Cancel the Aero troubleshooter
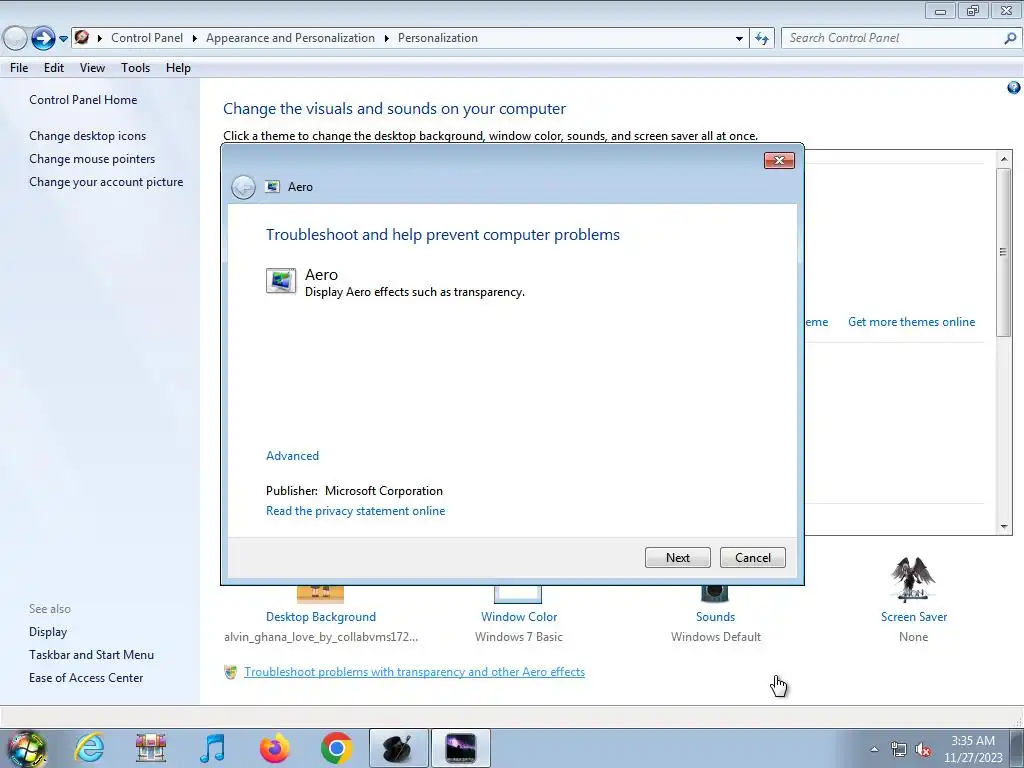This screenshot has width=1024, height=768. (752, 558)
